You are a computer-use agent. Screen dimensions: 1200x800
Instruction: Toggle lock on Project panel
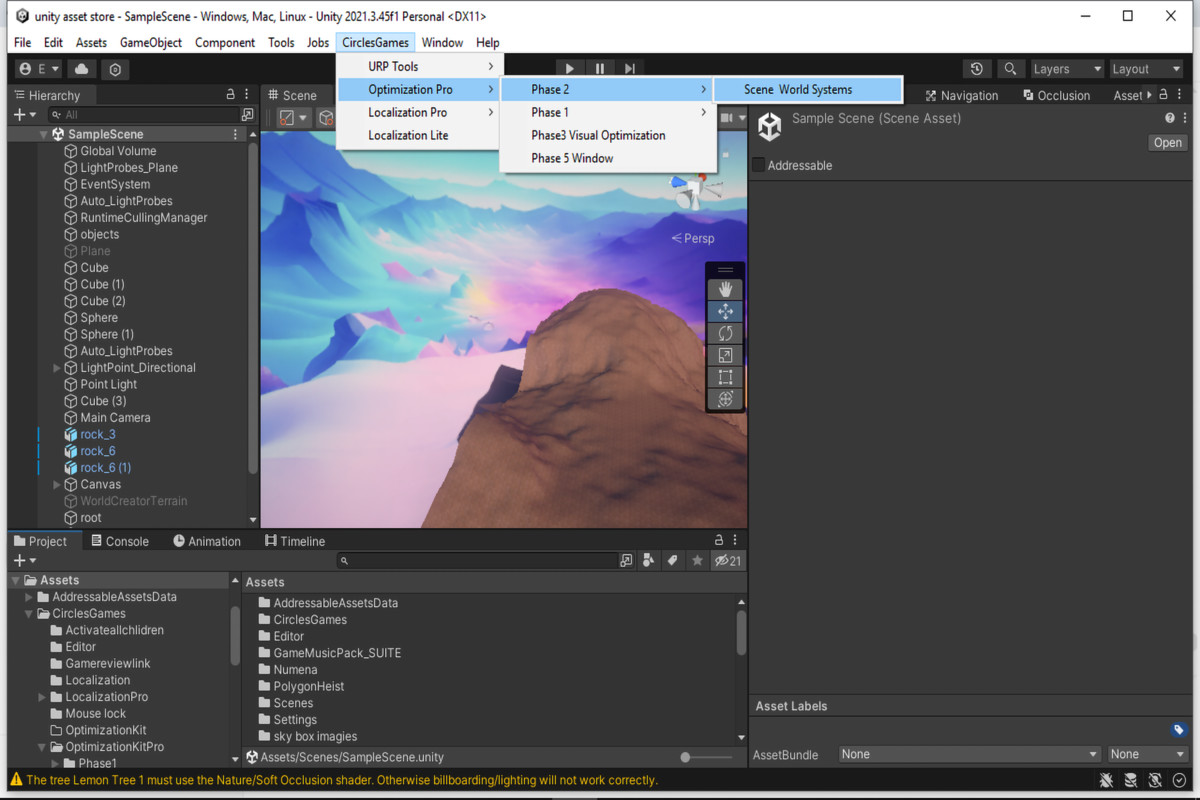pyautogui.click(x=719, y=540)
